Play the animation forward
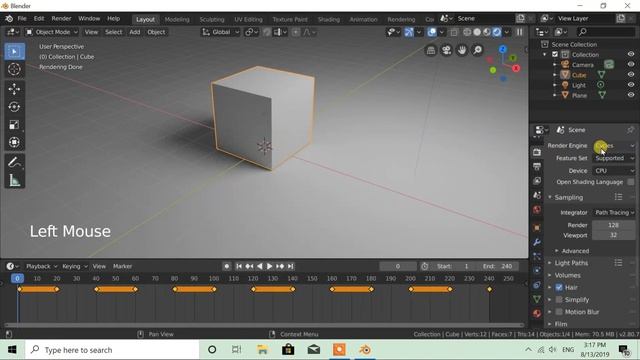This screenshot has height=360, width=640. click(269, 266)
